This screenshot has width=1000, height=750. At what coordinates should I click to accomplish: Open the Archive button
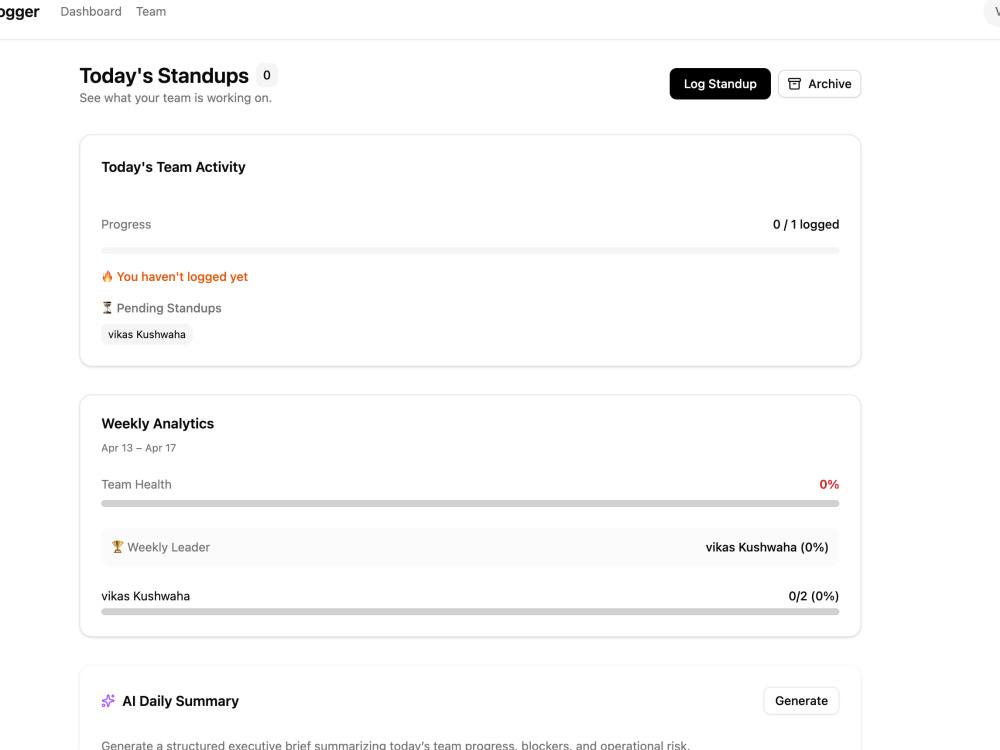820,84
